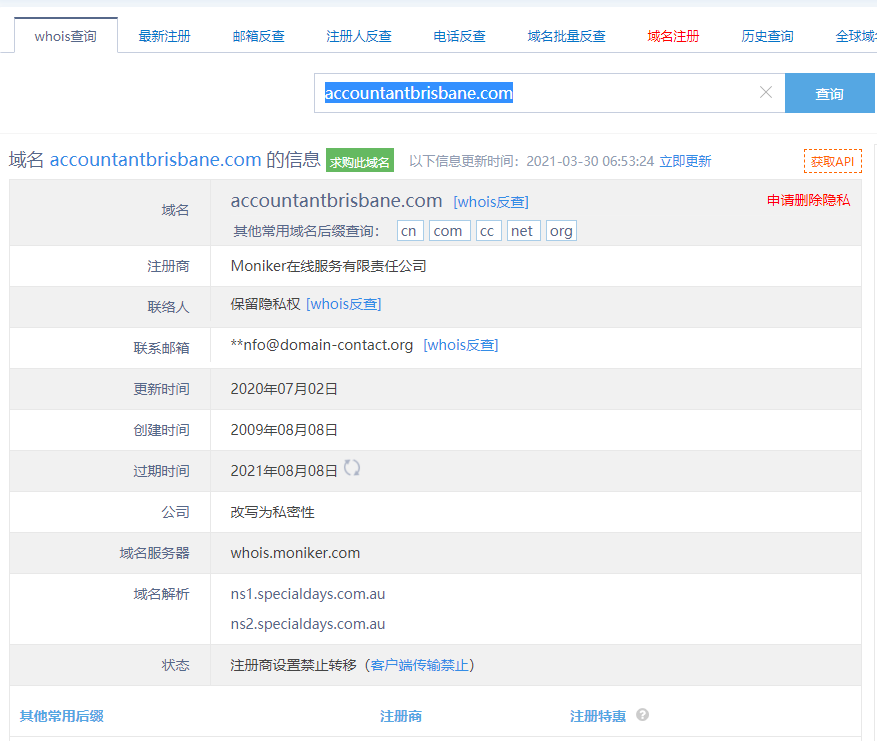This screenshot has height=741, width=877.
Task: Click the 查询 search button
Action: click(829, 94)
